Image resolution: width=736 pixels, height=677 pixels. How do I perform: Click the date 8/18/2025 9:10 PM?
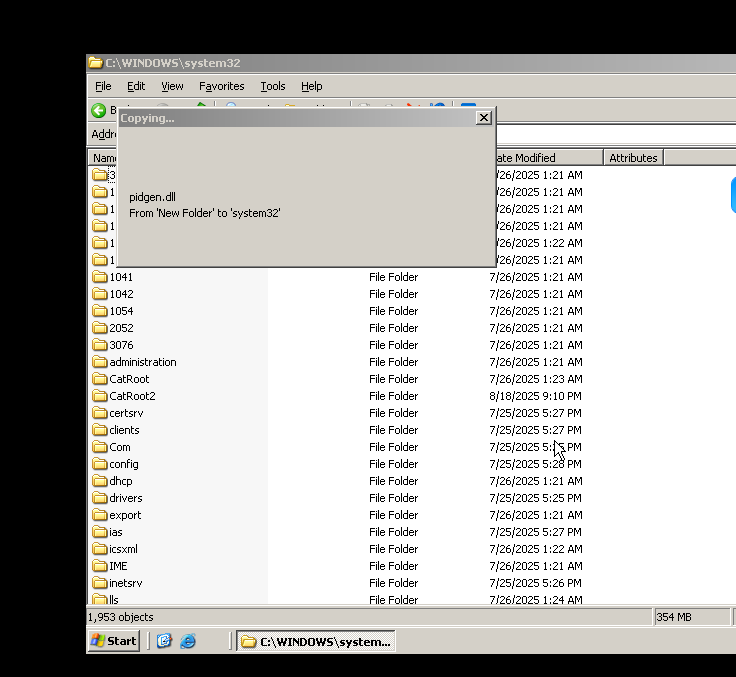535,396
